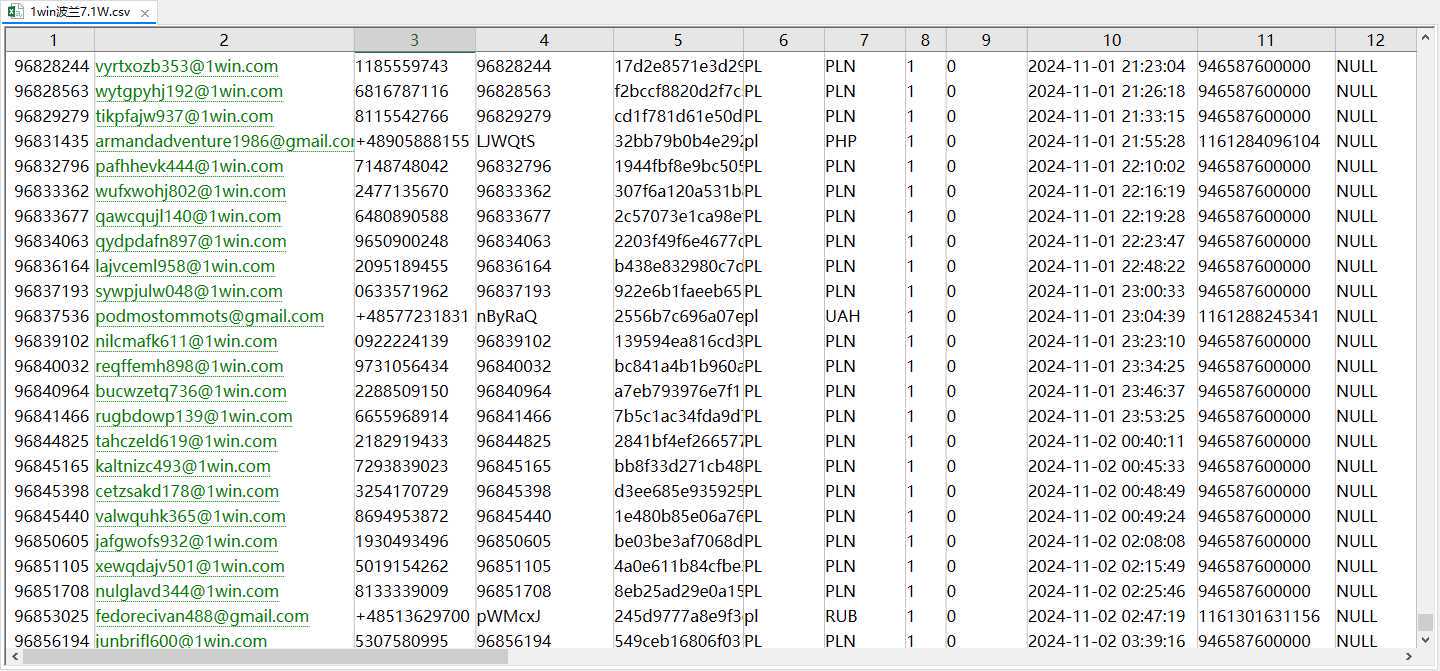Click the vertical scrollbar up arrow
1440x671 pixels.
pos(1426,37)
